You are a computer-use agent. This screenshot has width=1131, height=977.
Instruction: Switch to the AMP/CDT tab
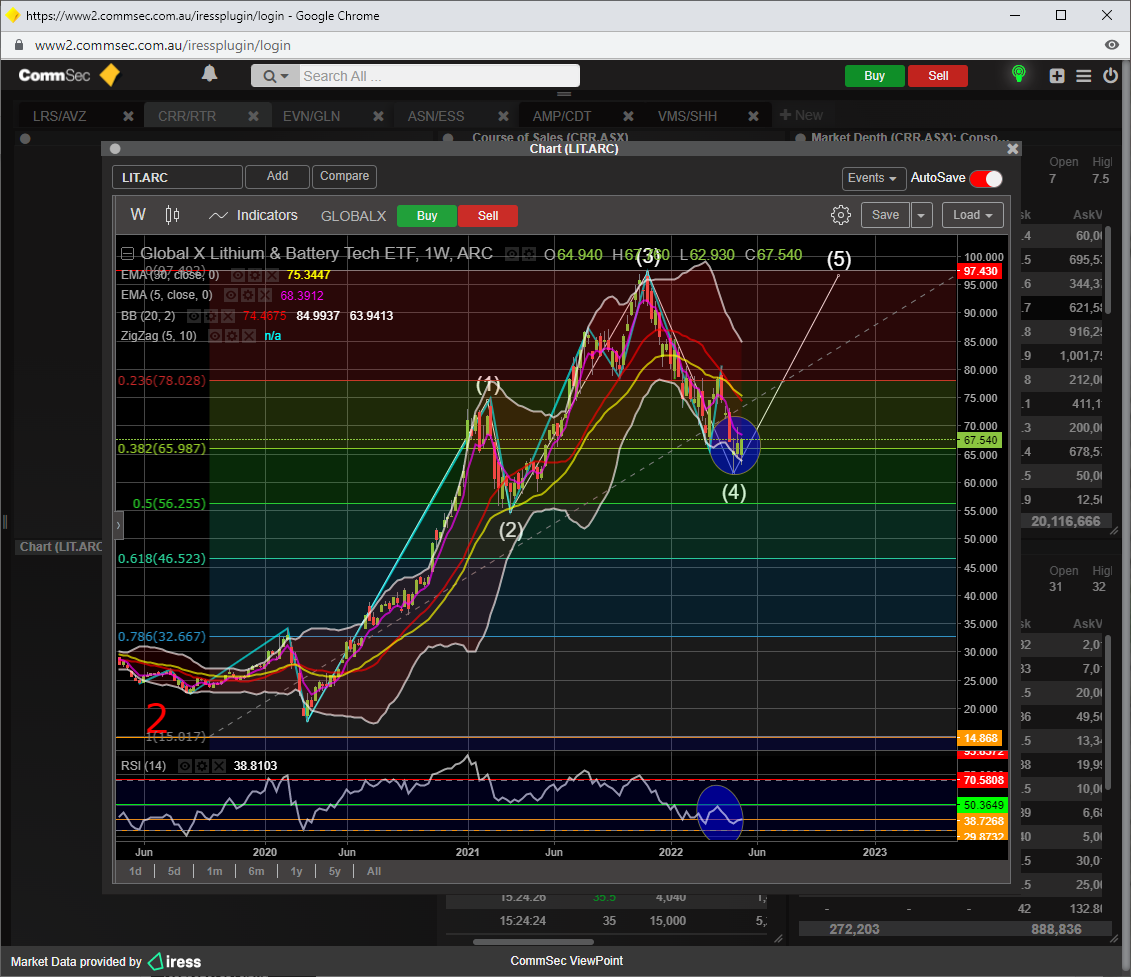point(561,116)
